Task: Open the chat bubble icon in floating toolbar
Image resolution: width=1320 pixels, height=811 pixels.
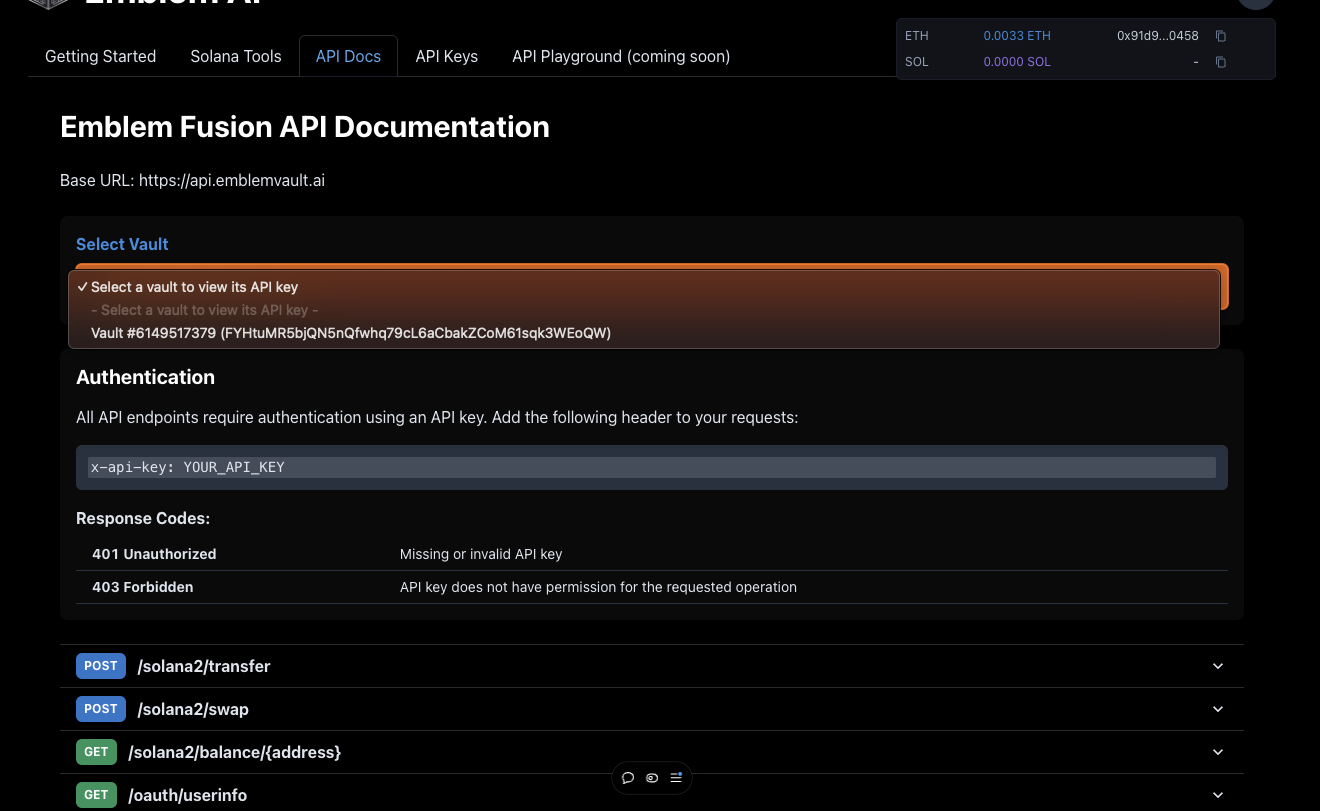Action: tap(628, 778)
